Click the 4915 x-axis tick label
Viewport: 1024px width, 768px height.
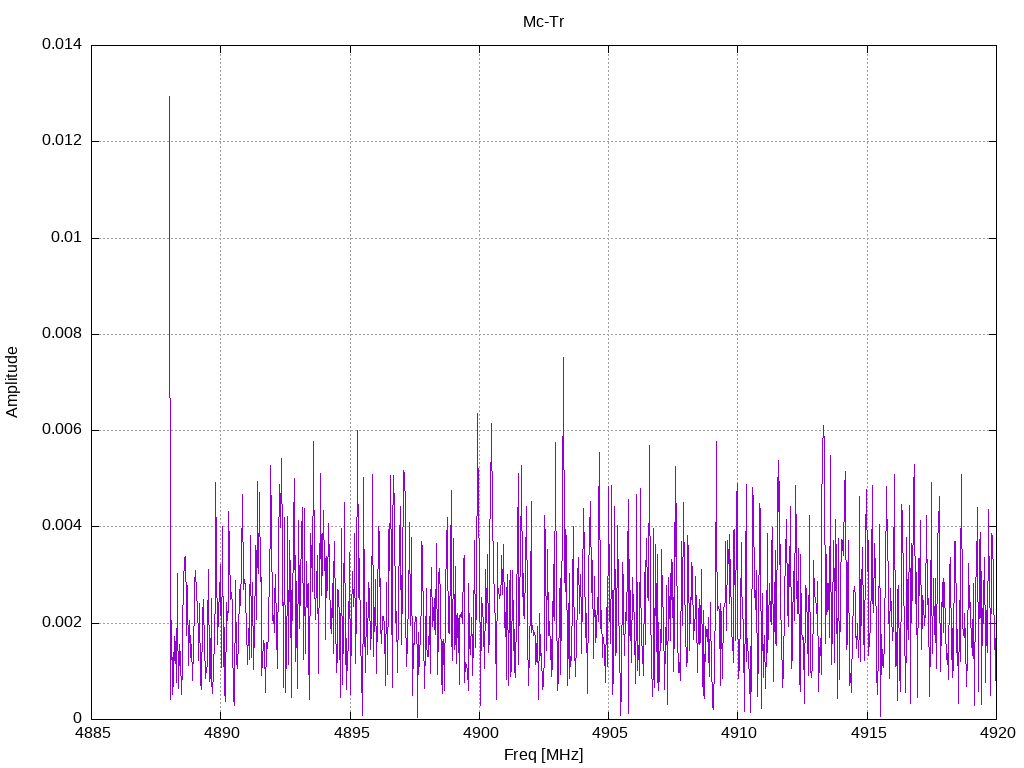867,733
